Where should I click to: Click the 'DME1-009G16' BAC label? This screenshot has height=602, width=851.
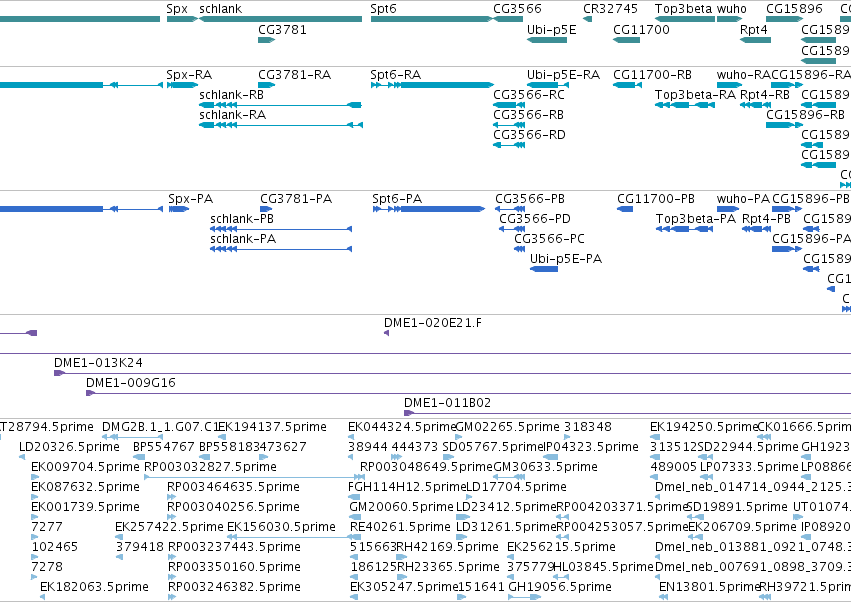point(131,383)
